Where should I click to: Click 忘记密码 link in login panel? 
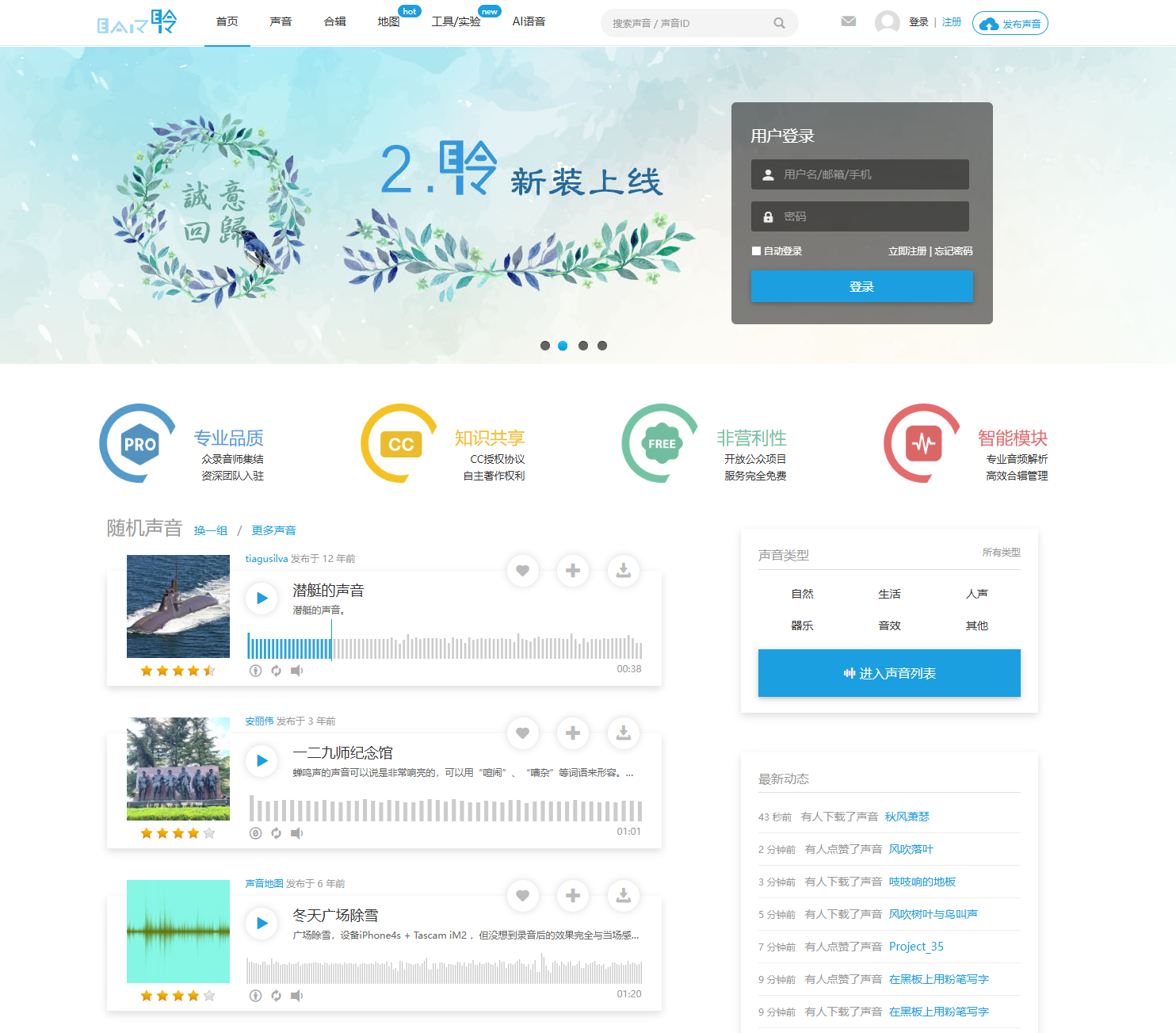(953, 251)
